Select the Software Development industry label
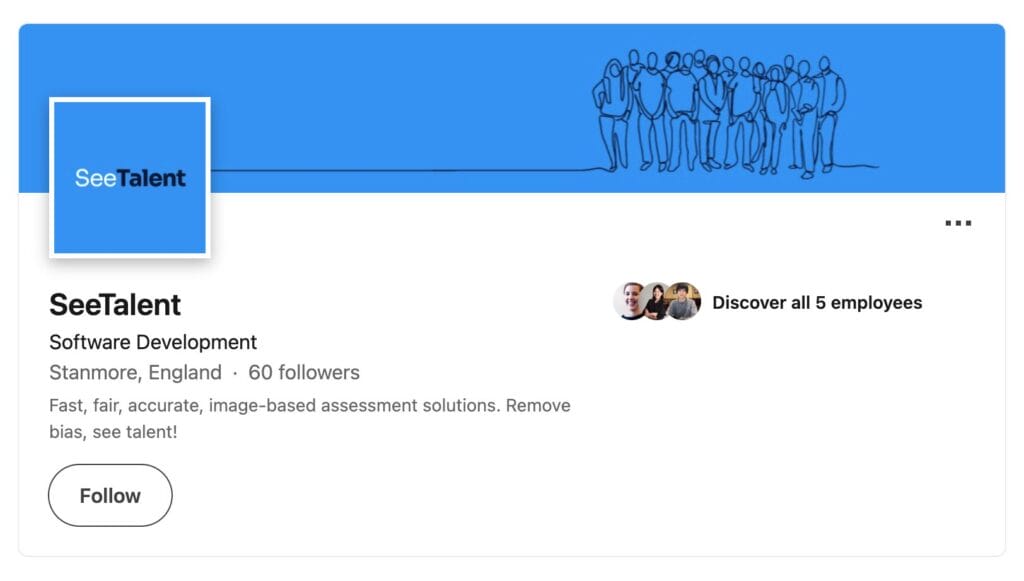The image size is (1024, 581). [x=153, y=342]
